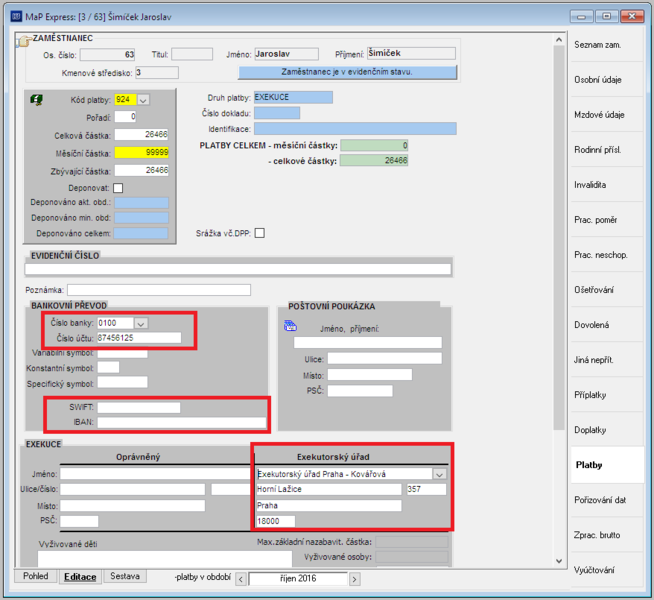654x600 pixels.
Task: Switch to Mzdové údaje section
Action: [x=606, y=115]
